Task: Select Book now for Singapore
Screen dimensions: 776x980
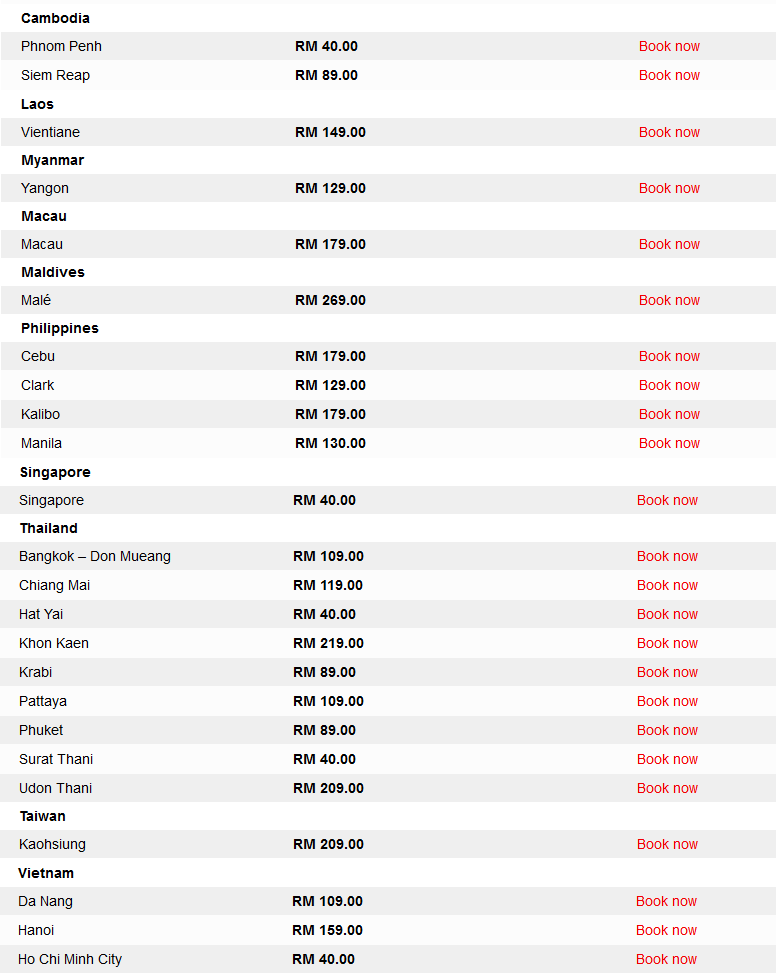Action: pos(667,500)
